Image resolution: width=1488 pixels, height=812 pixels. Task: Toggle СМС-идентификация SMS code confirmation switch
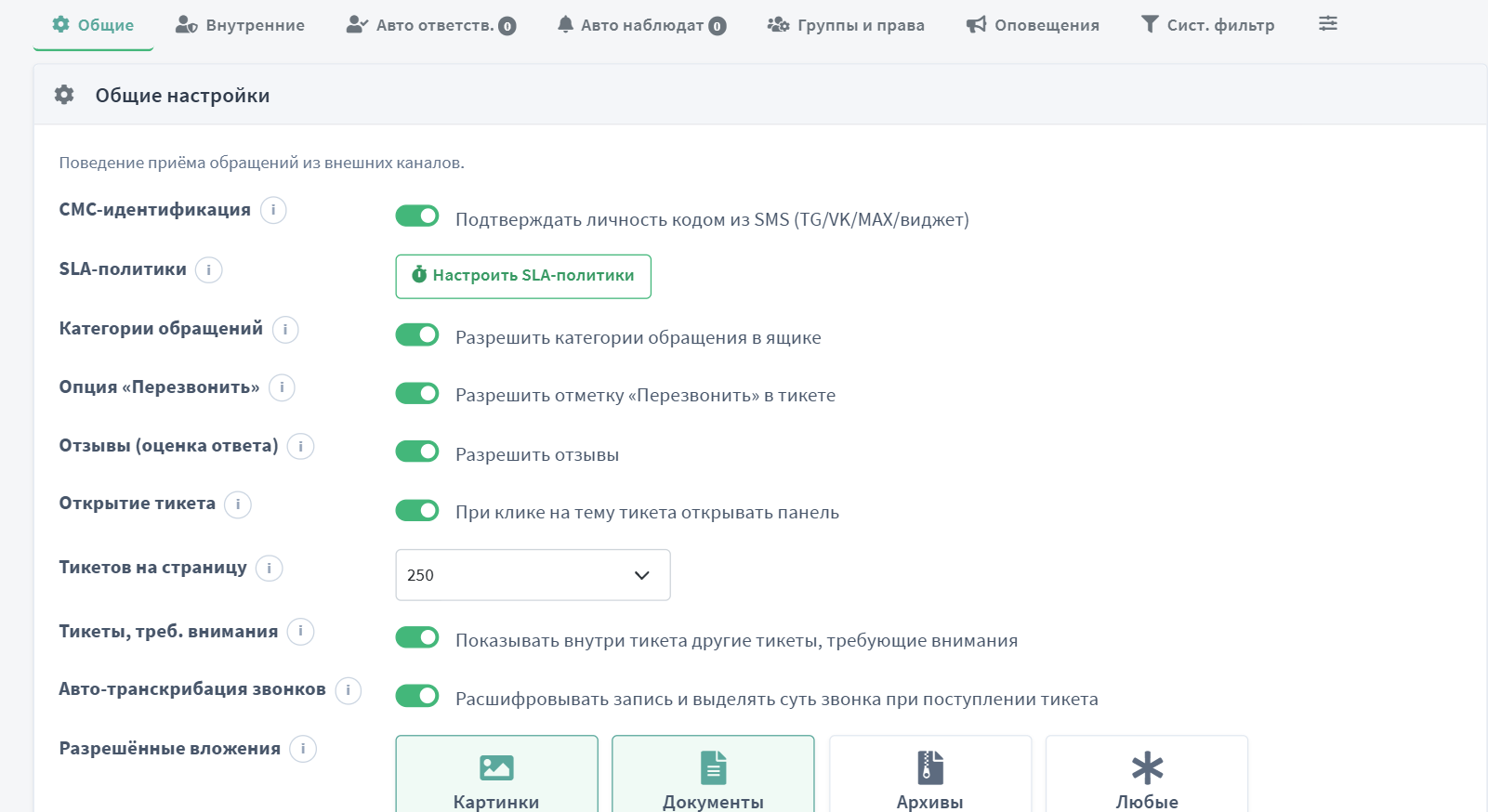coord(417,216)
